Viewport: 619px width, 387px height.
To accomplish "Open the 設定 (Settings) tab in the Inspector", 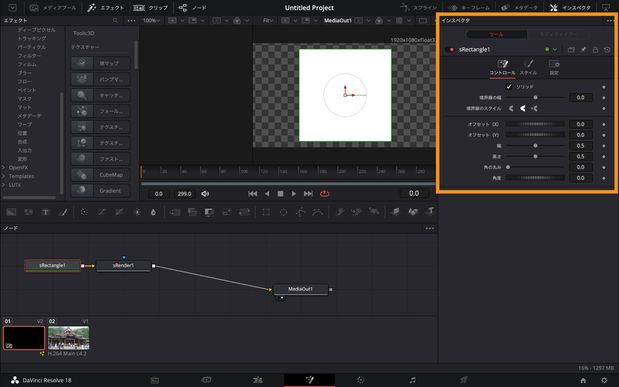I will click(x=554, y=67).
